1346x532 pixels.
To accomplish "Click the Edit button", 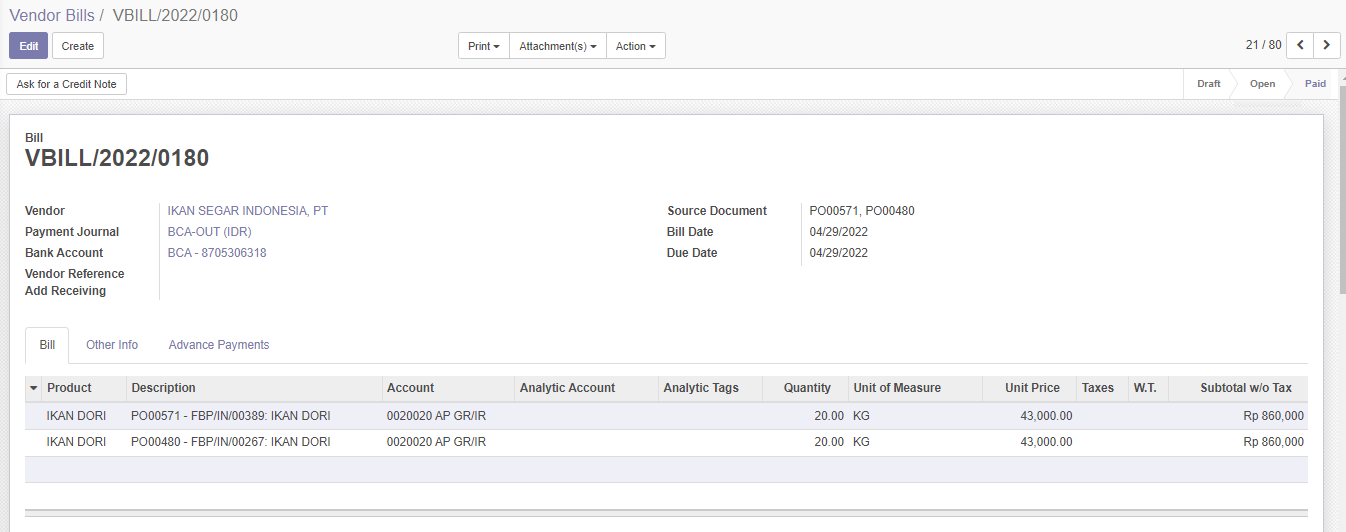I will coord(28,46).
